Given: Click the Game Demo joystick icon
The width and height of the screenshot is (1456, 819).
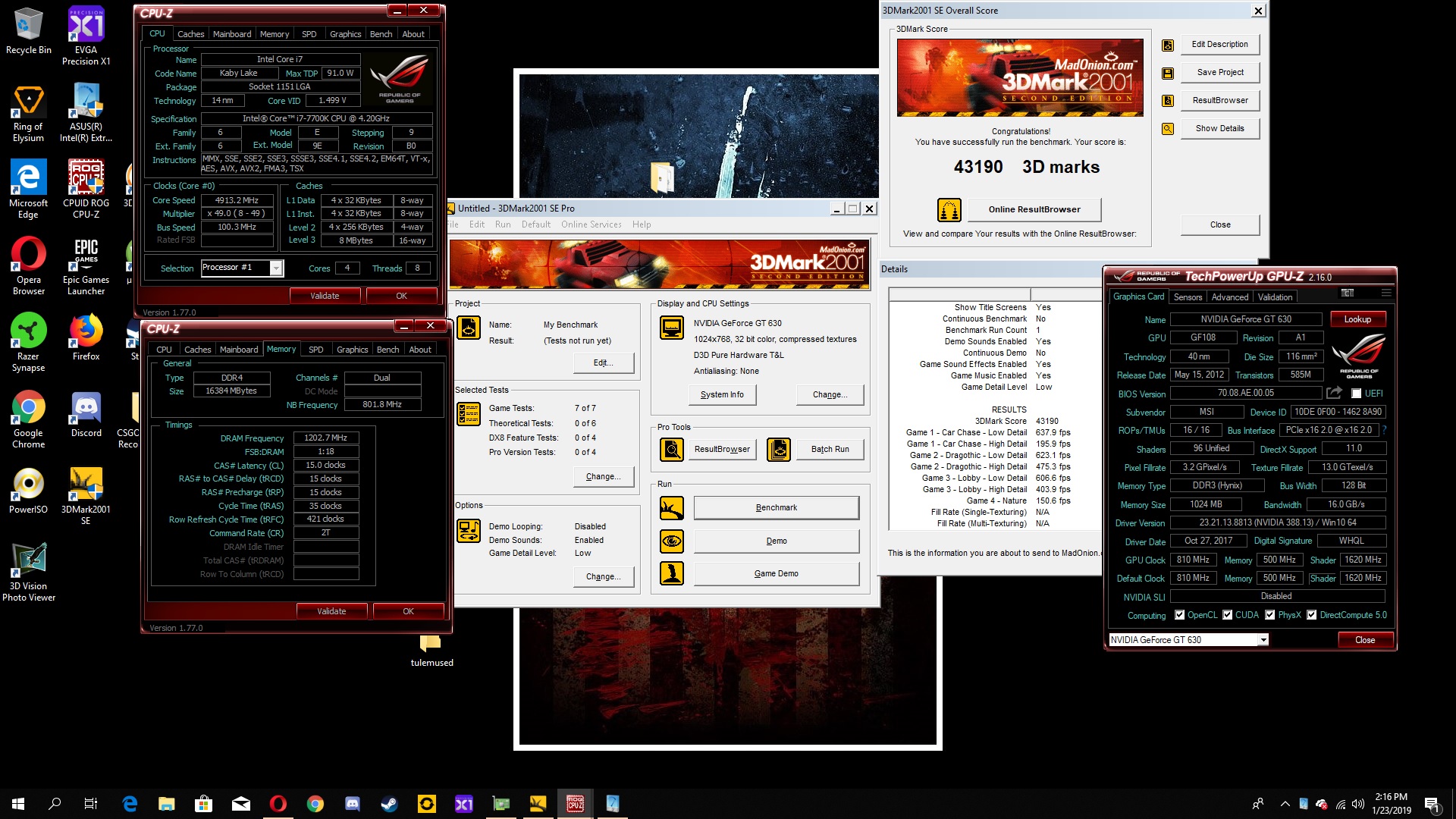Looking at the screenshot, I should [672, 573].
